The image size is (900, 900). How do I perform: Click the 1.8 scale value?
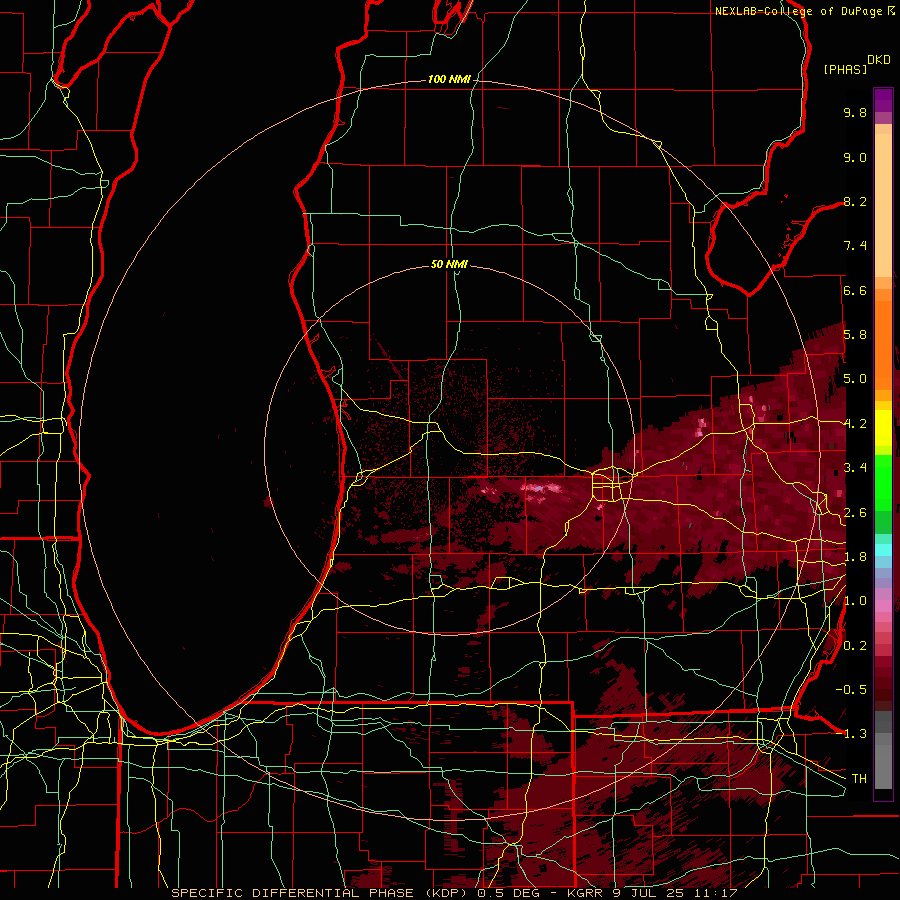855,557
